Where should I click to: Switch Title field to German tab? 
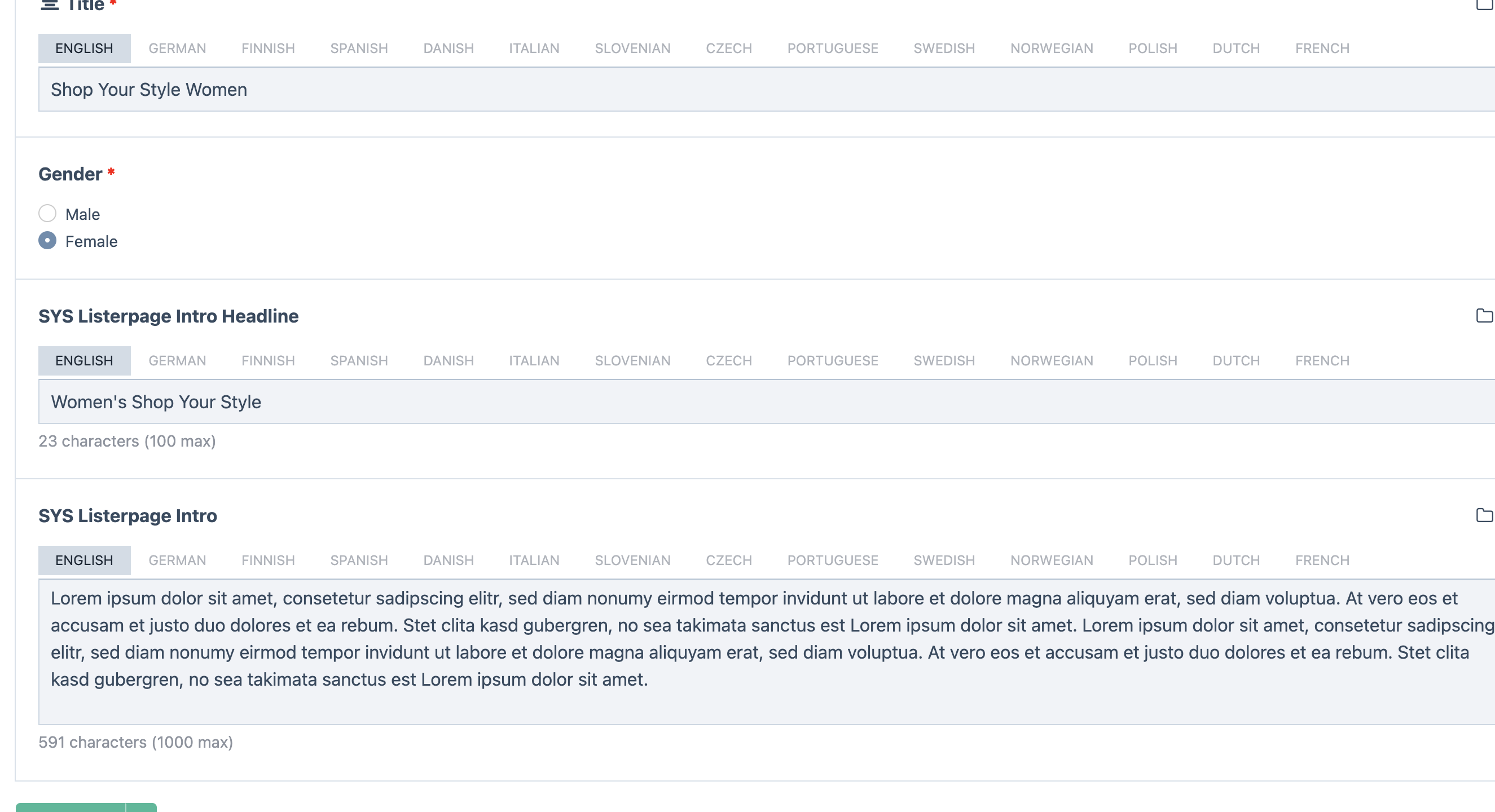pos(177,48)
